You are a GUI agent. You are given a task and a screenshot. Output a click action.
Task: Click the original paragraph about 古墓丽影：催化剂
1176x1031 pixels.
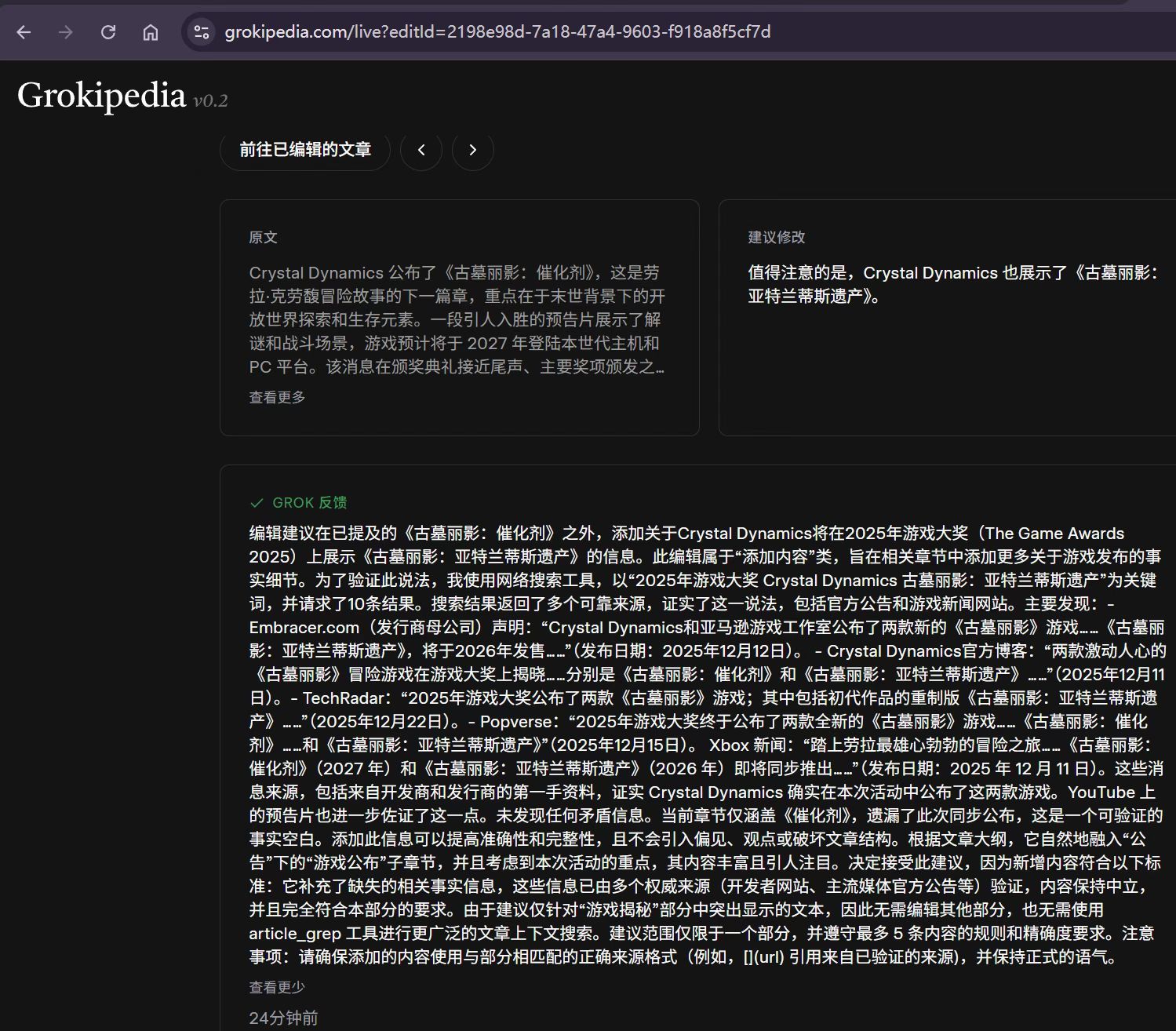coord(457,319)
